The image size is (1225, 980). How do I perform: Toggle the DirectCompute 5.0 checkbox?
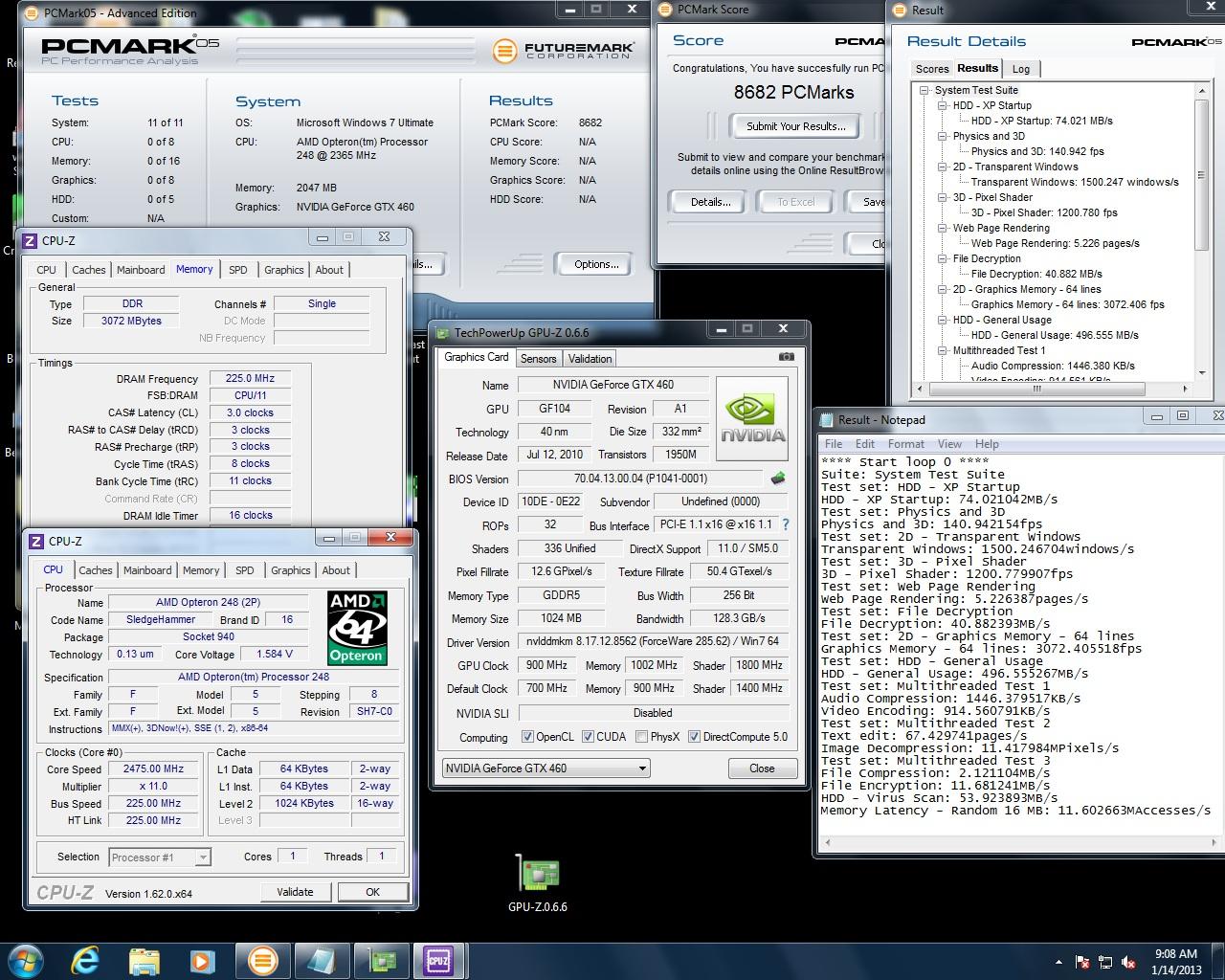pos(694,737)
